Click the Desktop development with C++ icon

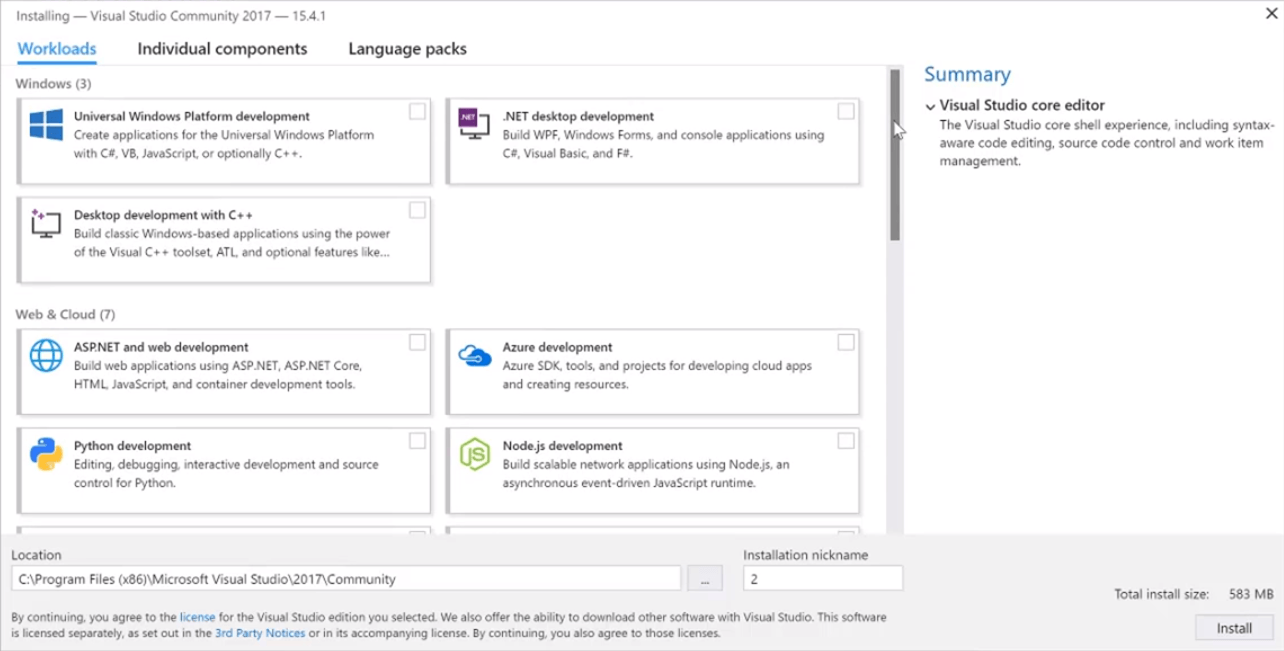click(x=46, y=223)
